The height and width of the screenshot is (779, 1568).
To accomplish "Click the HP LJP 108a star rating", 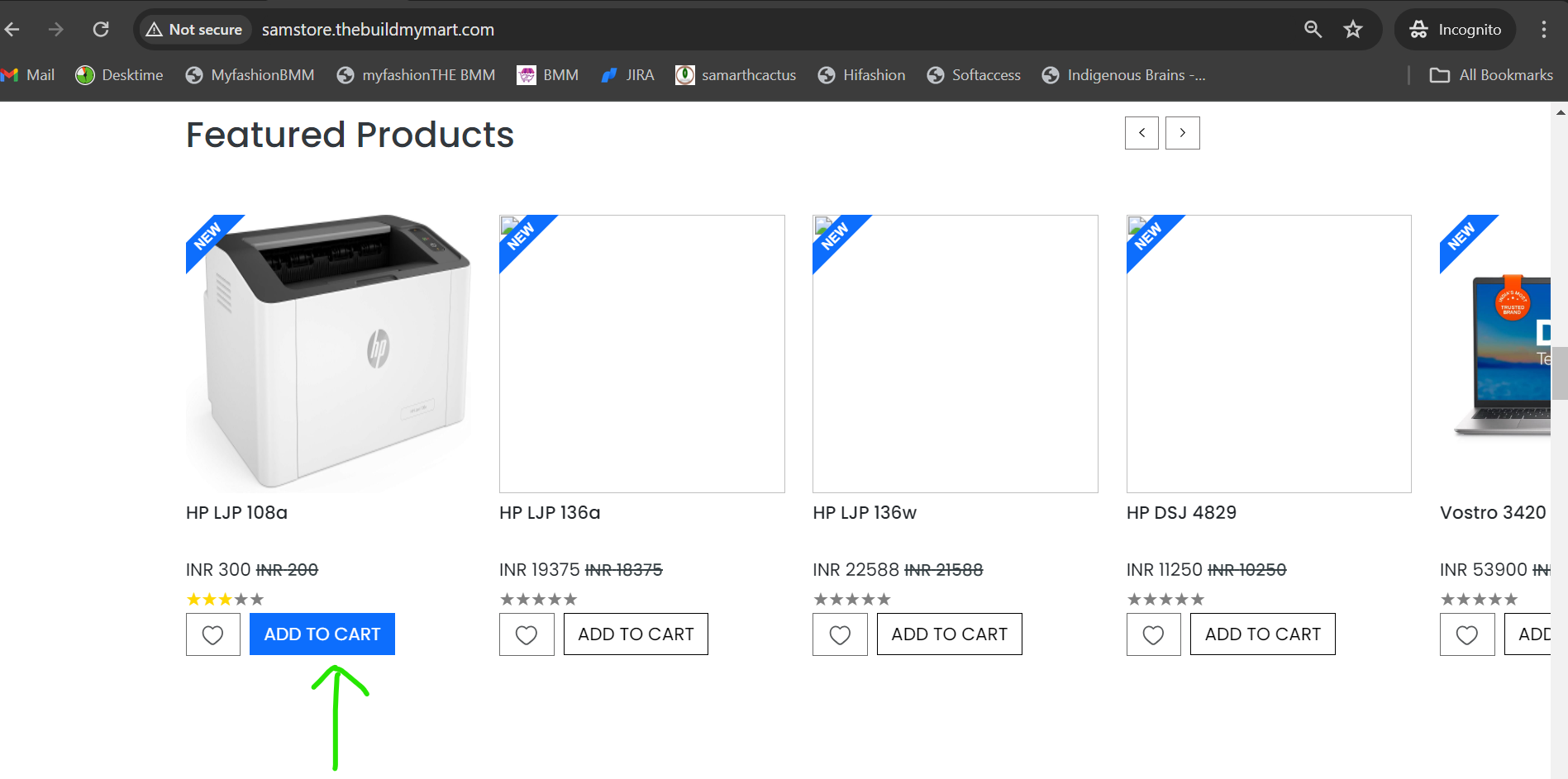I will 225,600.
